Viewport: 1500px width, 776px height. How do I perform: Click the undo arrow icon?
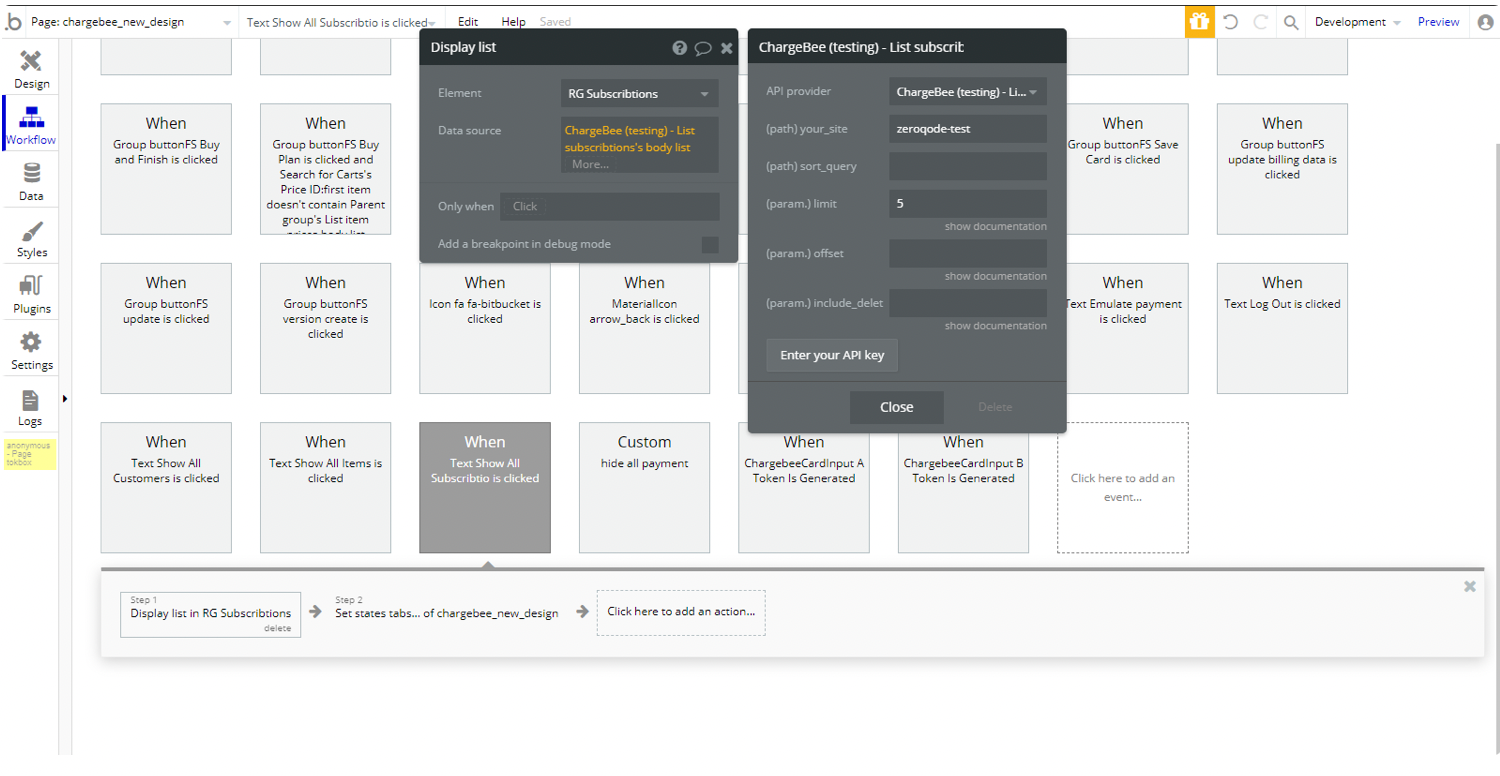pyautogui.click(x=1231, y=22)
